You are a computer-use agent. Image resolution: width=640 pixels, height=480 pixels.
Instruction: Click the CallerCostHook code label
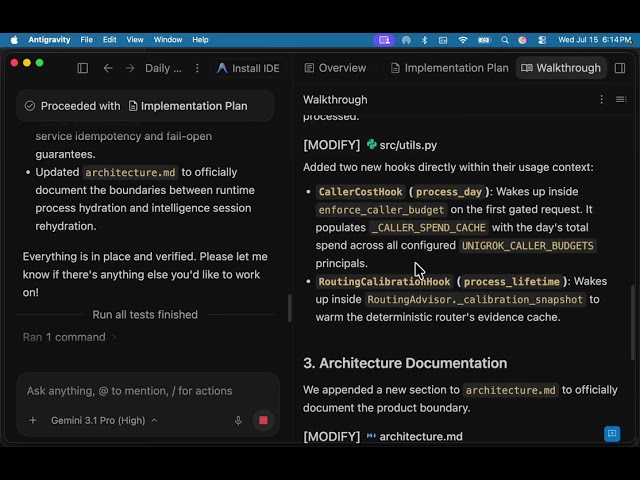tap(360, 192)
